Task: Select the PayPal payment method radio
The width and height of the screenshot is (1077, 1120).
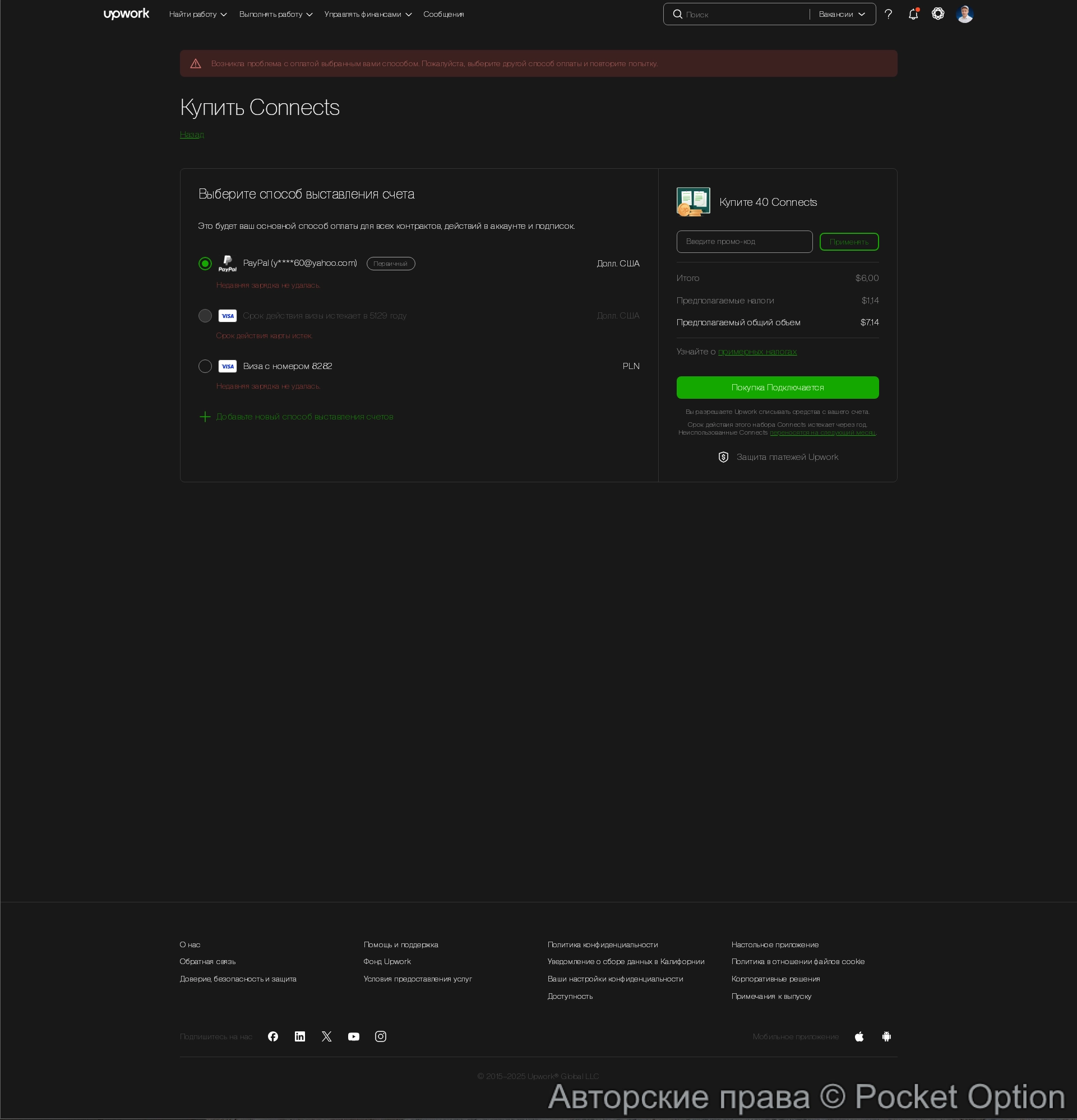Action: pos(205,264)
